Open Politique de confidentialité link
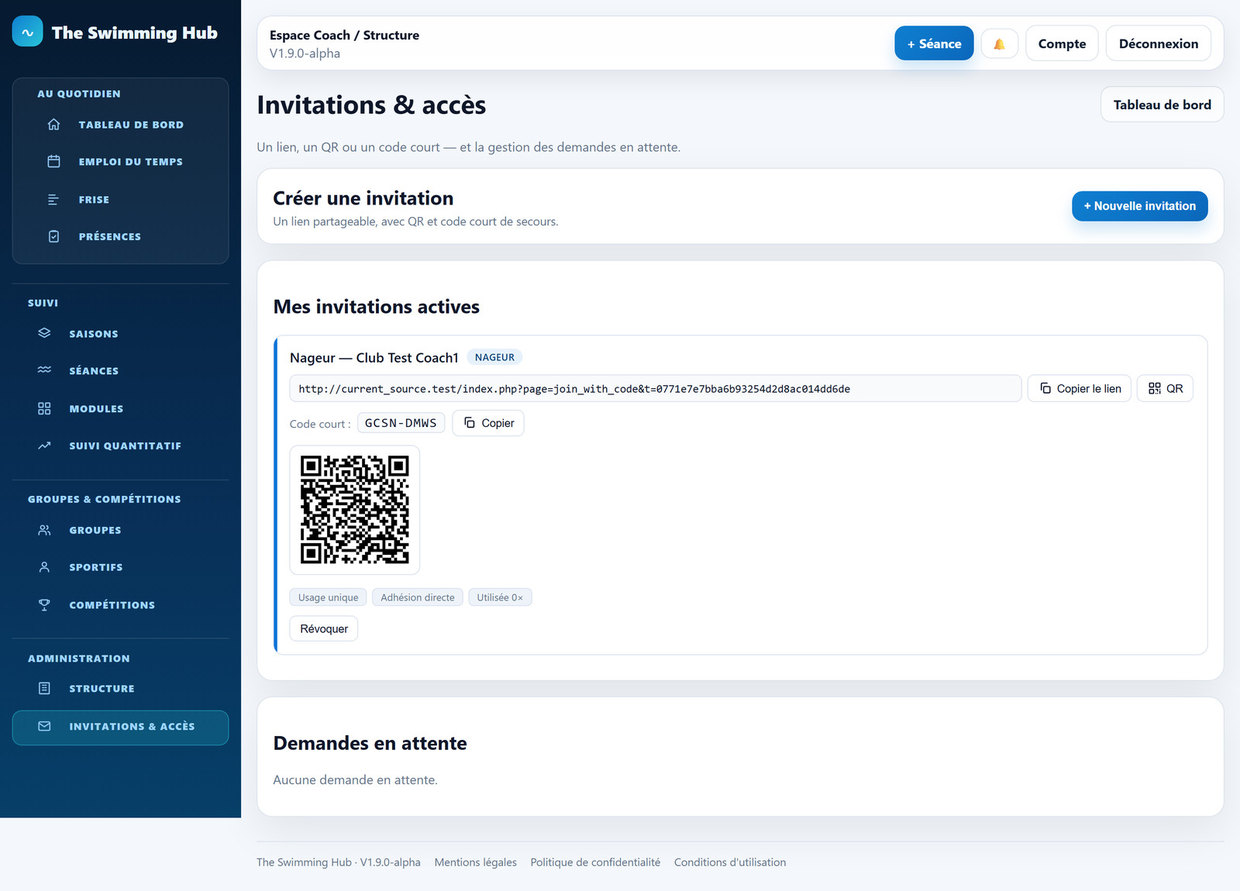Image resolution: width=1240 pixels, height=891 pixels. [595, 862]
